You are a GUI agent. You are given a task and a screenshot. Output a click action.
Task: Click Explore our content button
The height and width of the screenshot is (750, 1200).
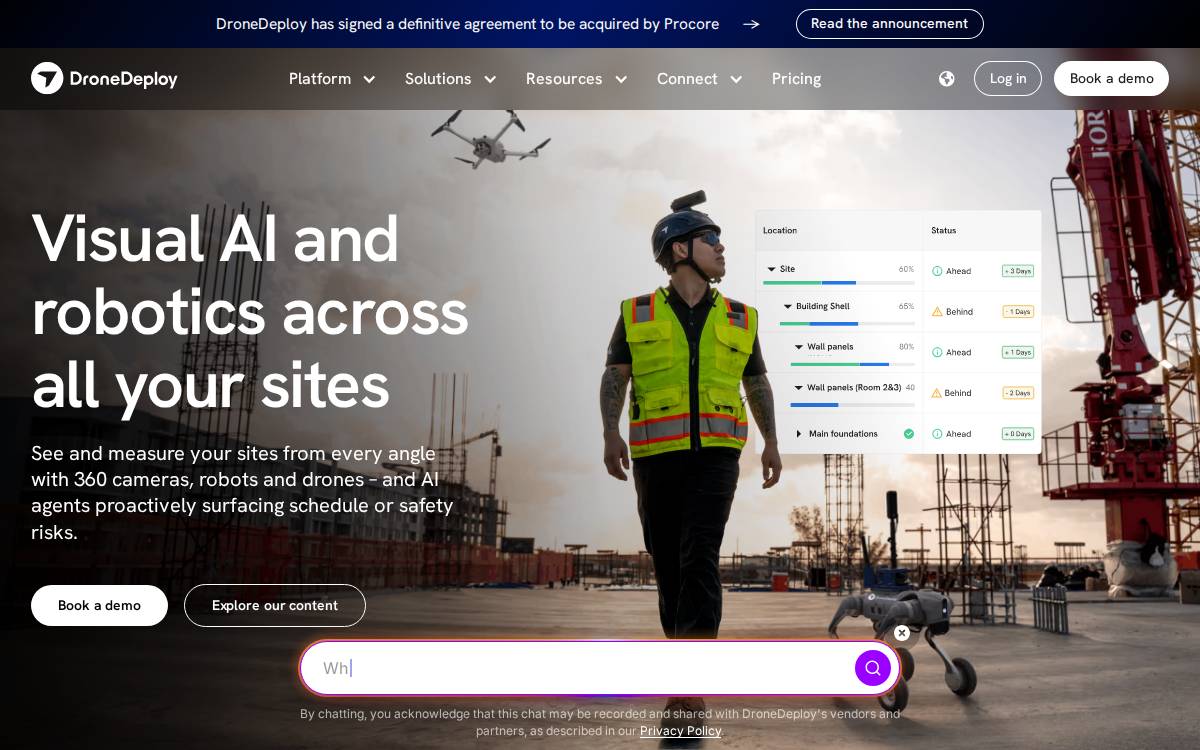275,606
